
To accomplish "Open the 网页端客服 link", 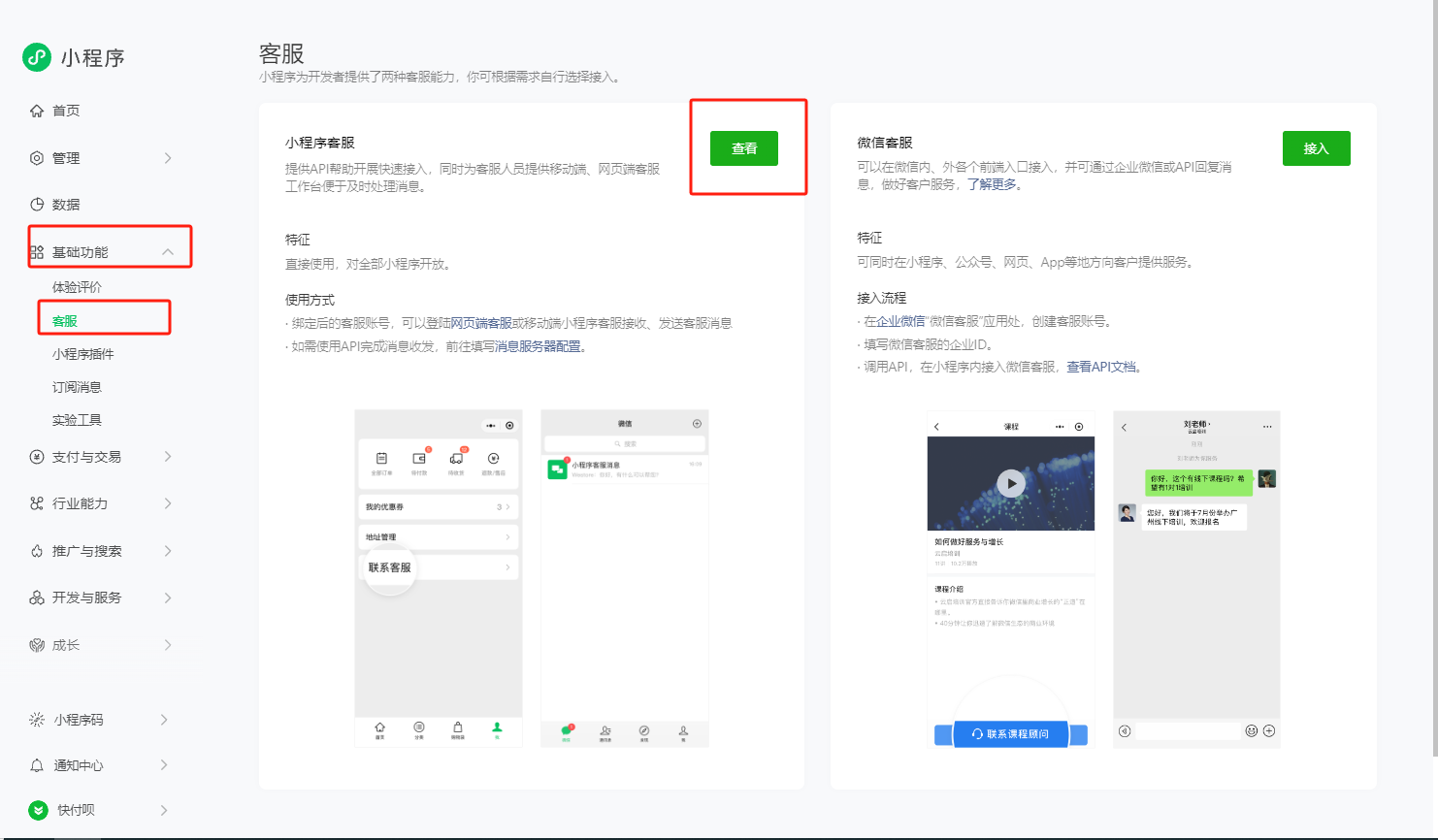I will click(481, 323).
